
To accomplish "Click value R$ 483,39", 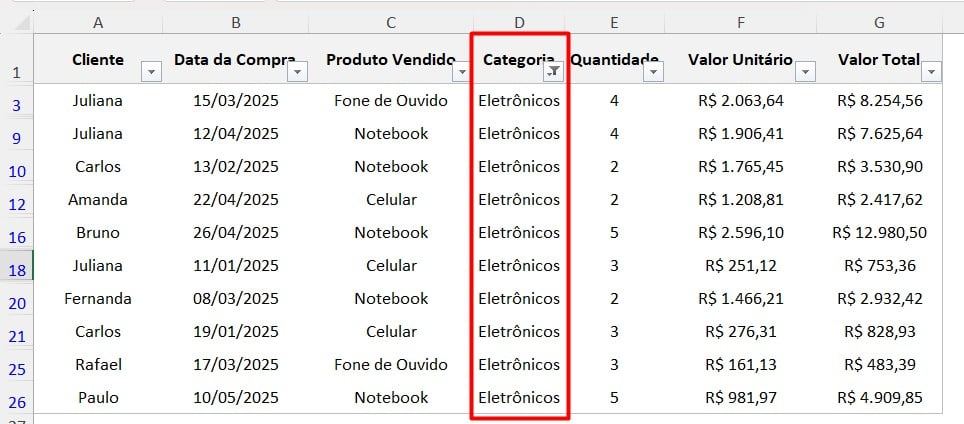I will pyautogui.click(x=880, y=365).
